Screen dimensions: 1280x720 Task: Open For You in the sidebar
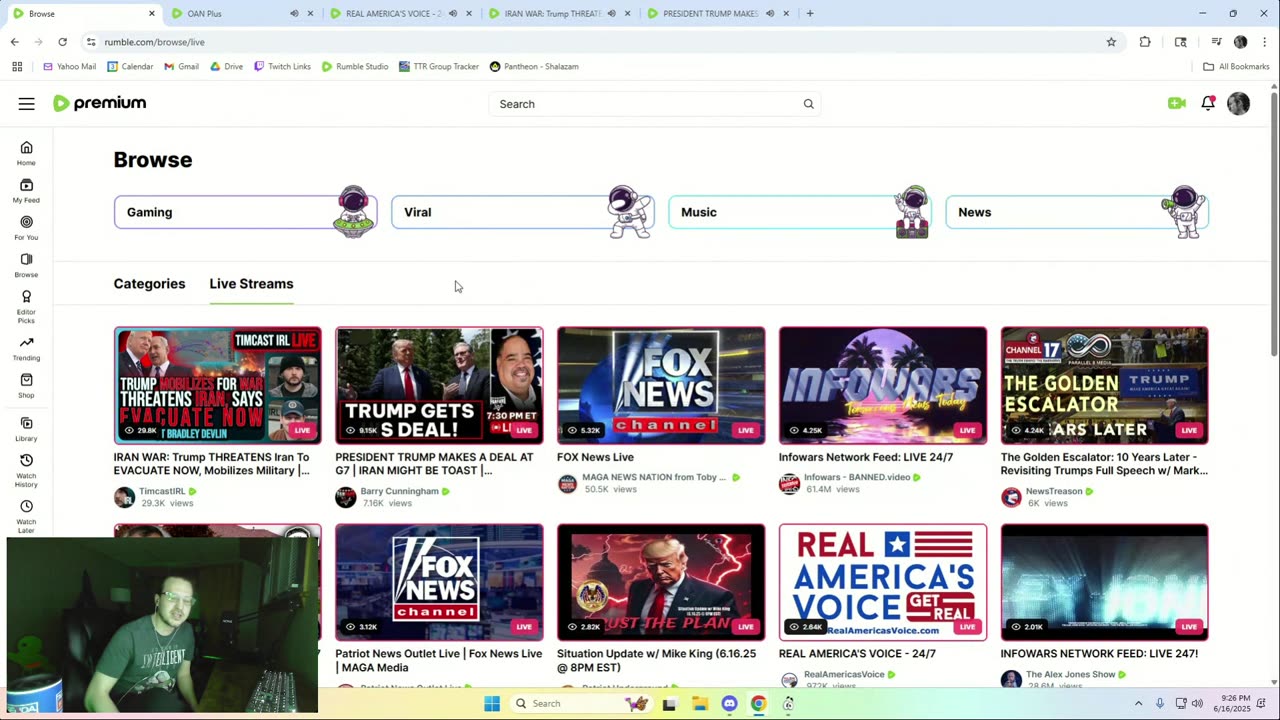click(26, 228)
